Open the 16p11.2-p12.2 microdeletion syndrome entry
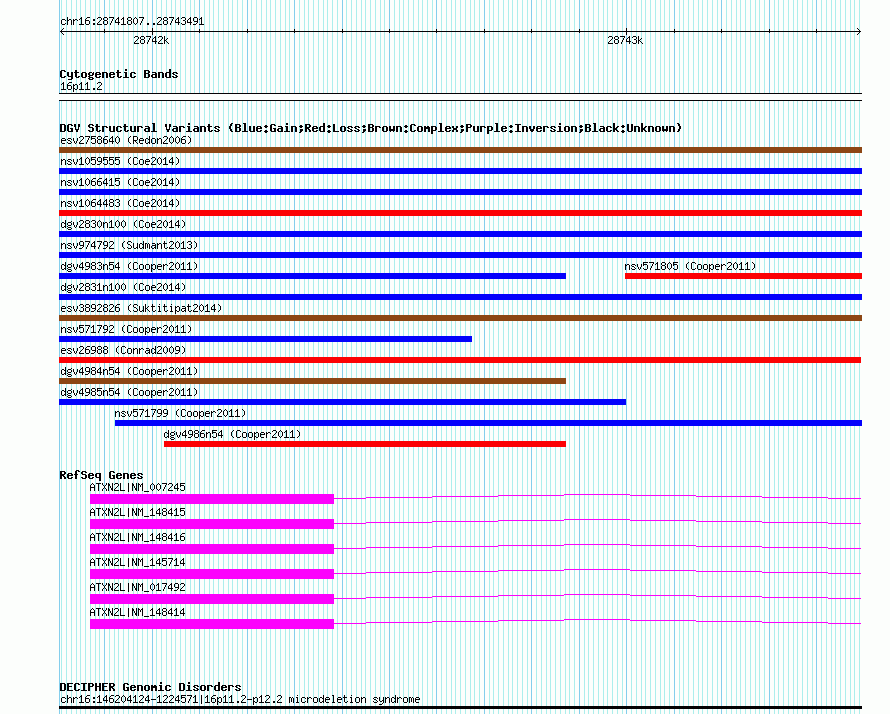Image resolution: width=890 pixels, height=714 pixels. point(240,699)
